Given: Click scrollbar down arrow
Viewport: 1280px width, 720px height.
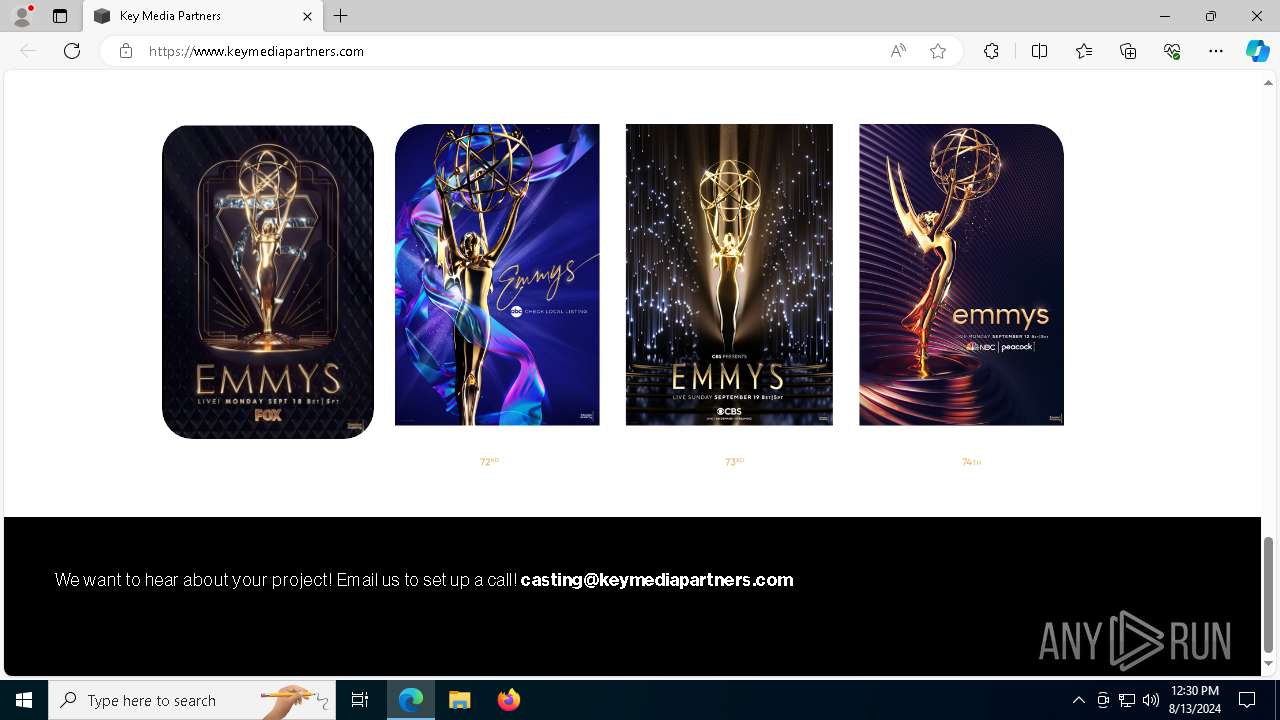Looking at the screenshot, I should pos(1268,663).
